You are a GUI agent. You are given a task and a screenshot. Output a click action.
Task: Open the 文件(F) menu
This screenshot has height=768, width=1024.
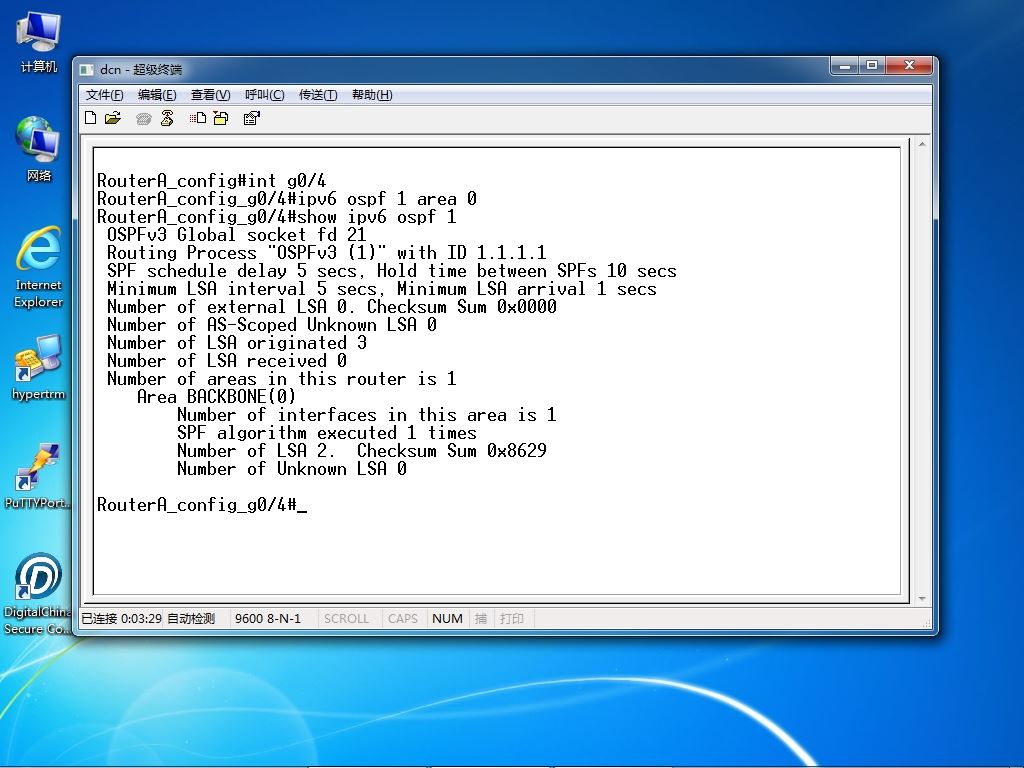coord(104,95)
